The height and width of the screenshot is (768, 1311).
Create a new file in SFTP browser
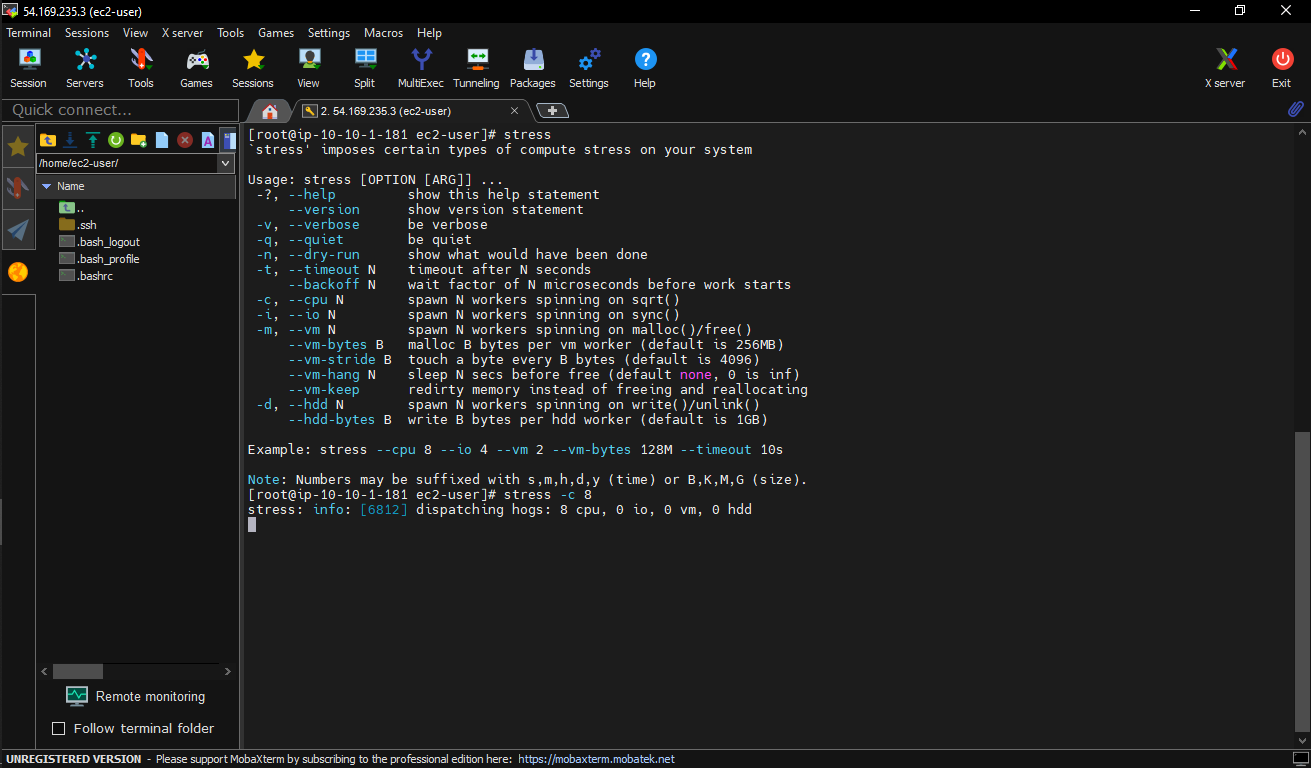tap(162, 140)
